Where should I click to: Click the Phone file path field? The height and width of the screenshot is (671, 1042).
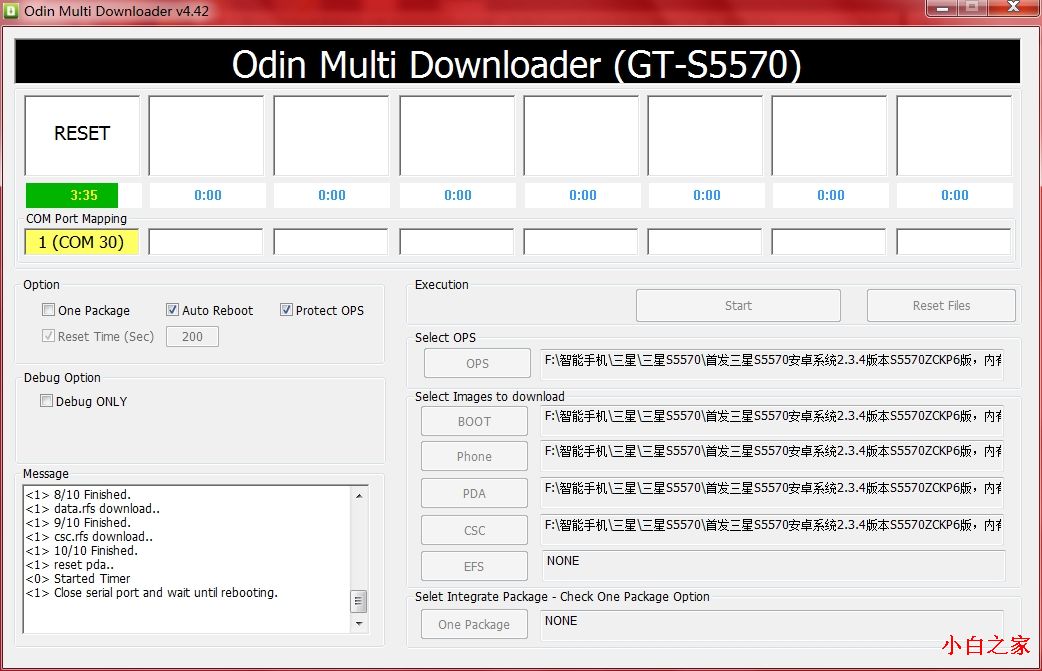(772, 456)
